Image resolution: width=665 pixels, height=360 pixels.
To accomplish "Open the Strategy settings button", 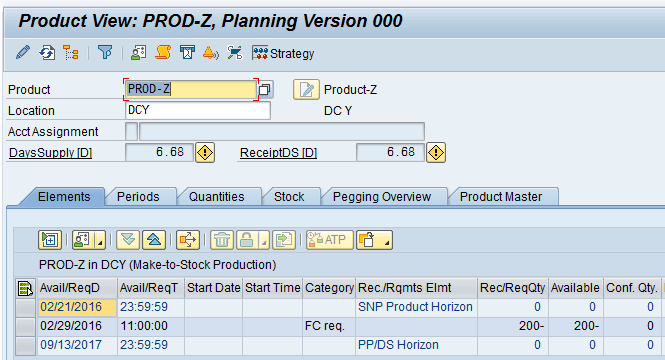I will (x=283, y=53).
